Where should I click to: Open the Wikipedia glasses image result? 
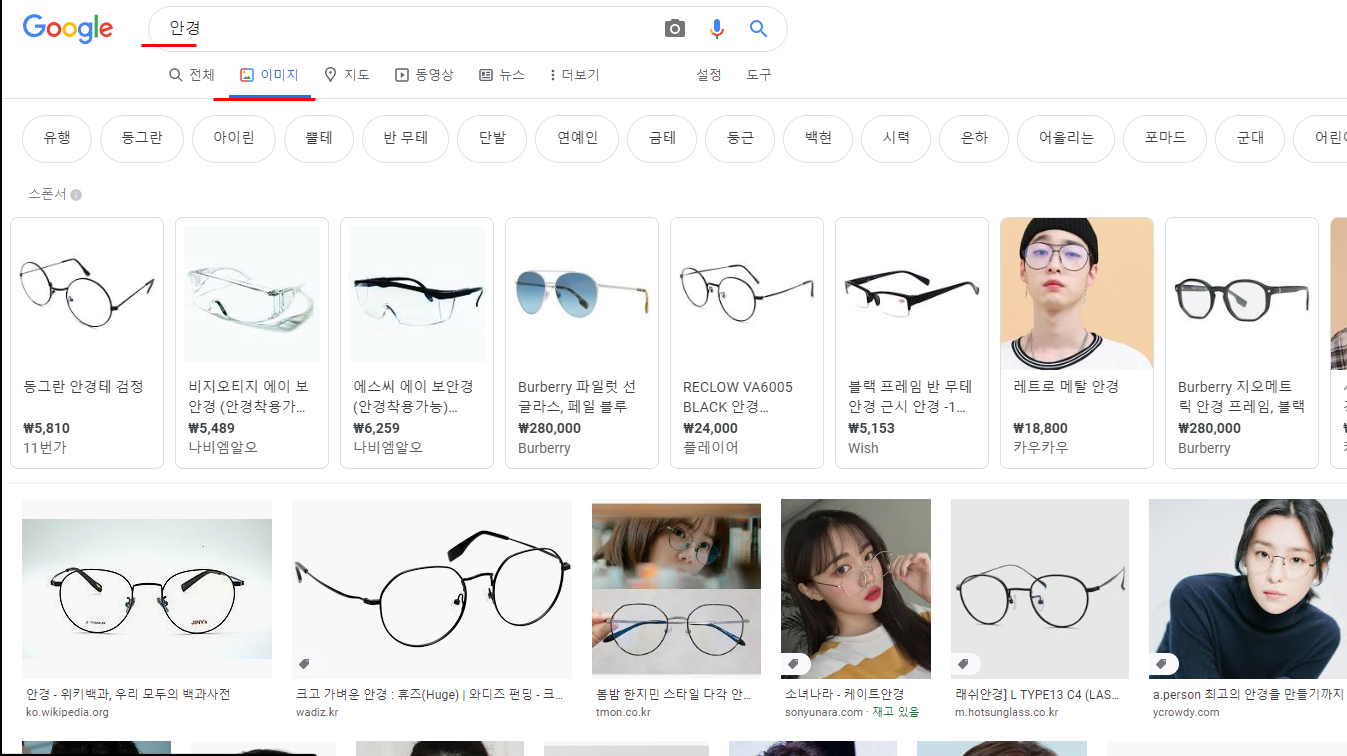point(147,589)
